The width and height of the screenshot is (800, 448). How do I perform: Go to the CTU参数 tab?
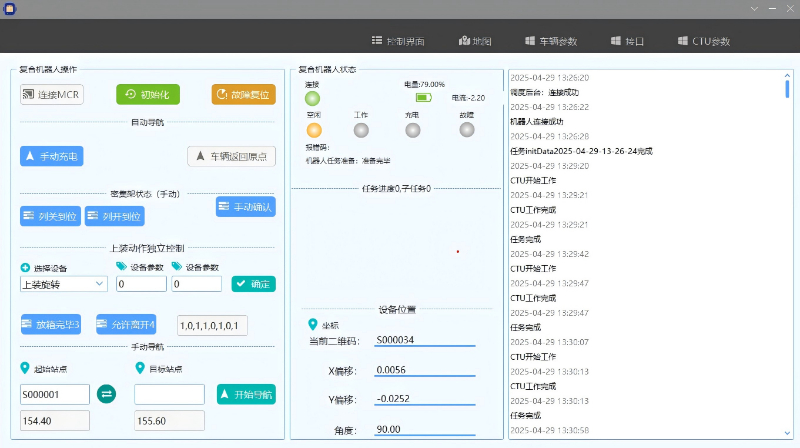704,41
